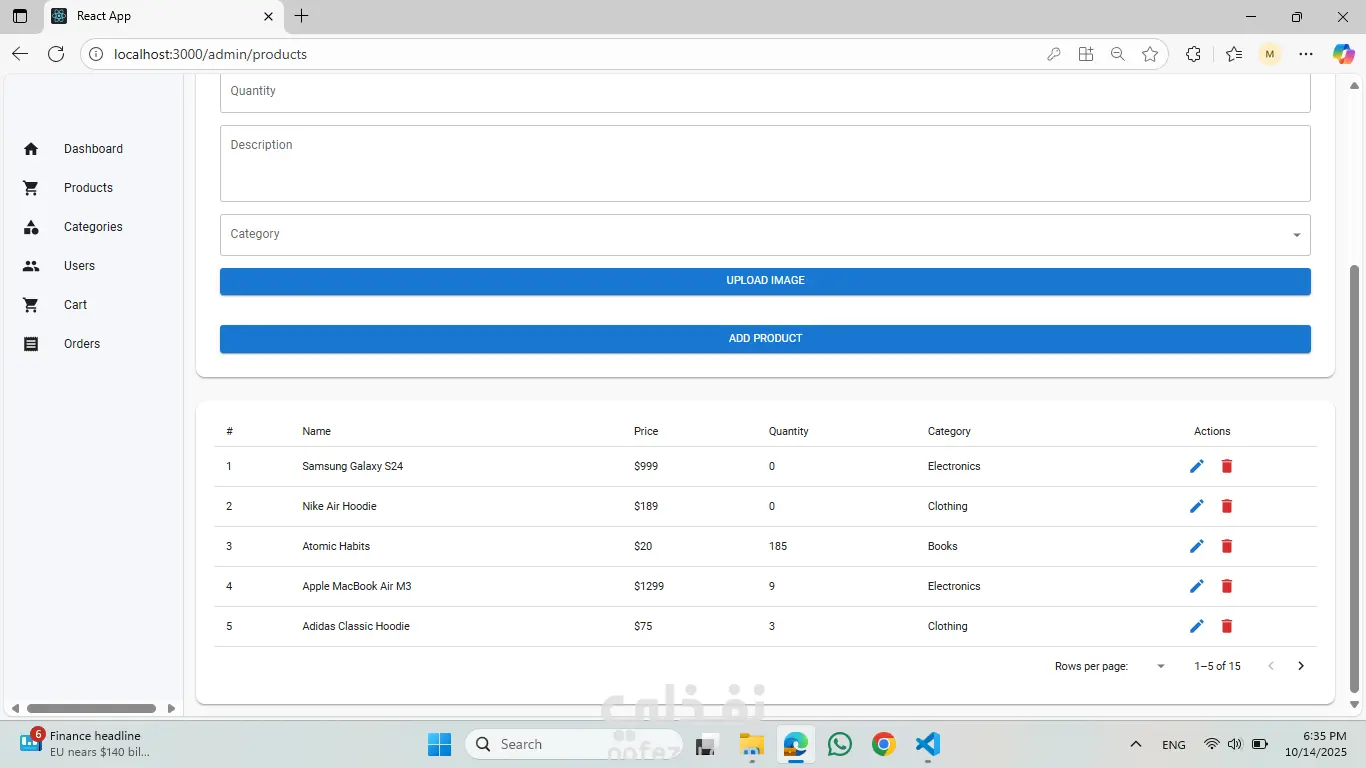
Task: Go back to the previous browser page
Action: point(20,54)
